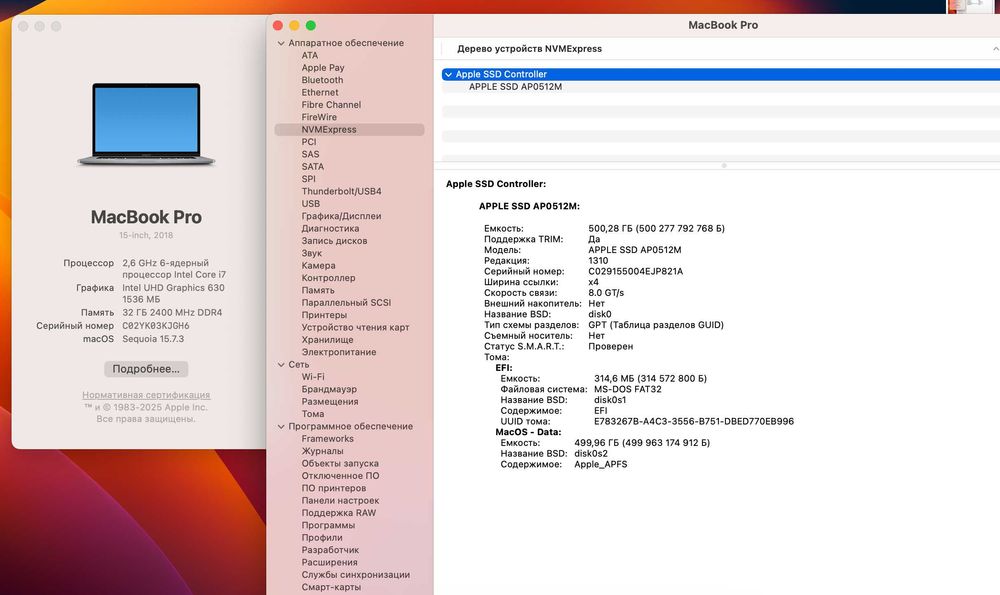Open Запись дисков in the sidebar

(x=334, y=241)
